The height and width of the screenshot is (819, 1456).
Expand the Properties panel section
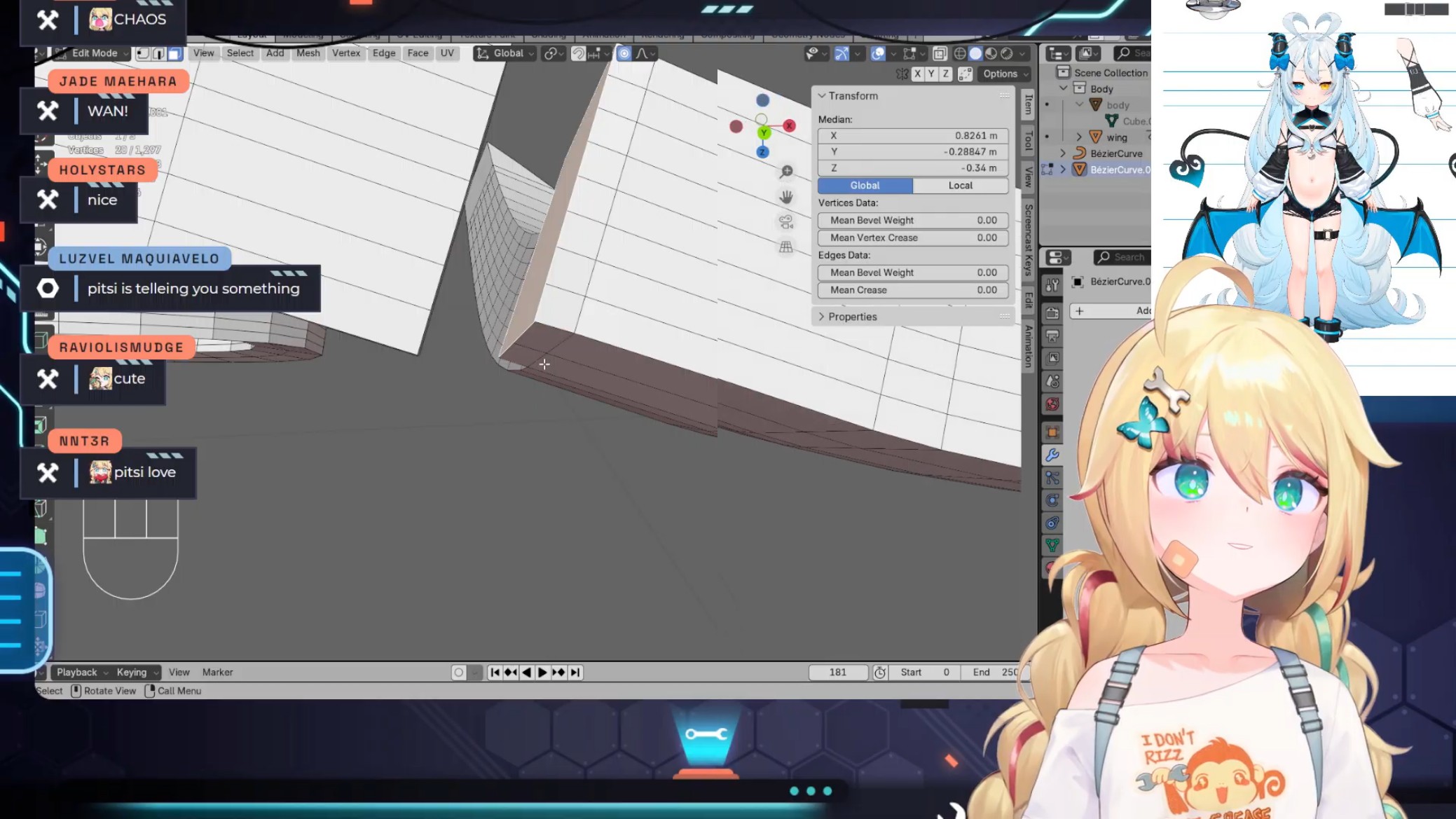(852, 317)
